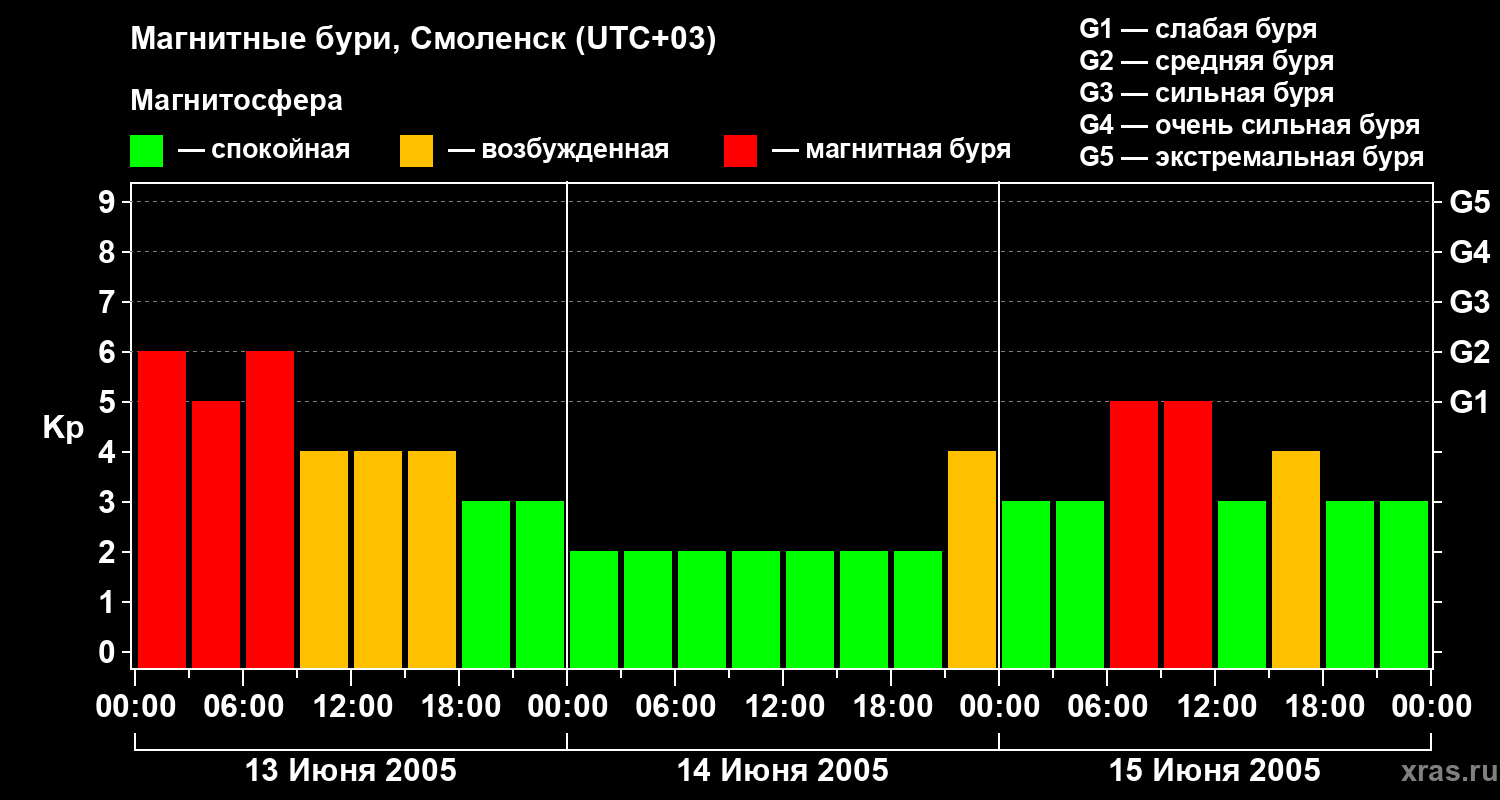Select the orange Kp 4 bar on 15 June
1500x800 pixels.
pyautogui.click(x=1296, y=559)
